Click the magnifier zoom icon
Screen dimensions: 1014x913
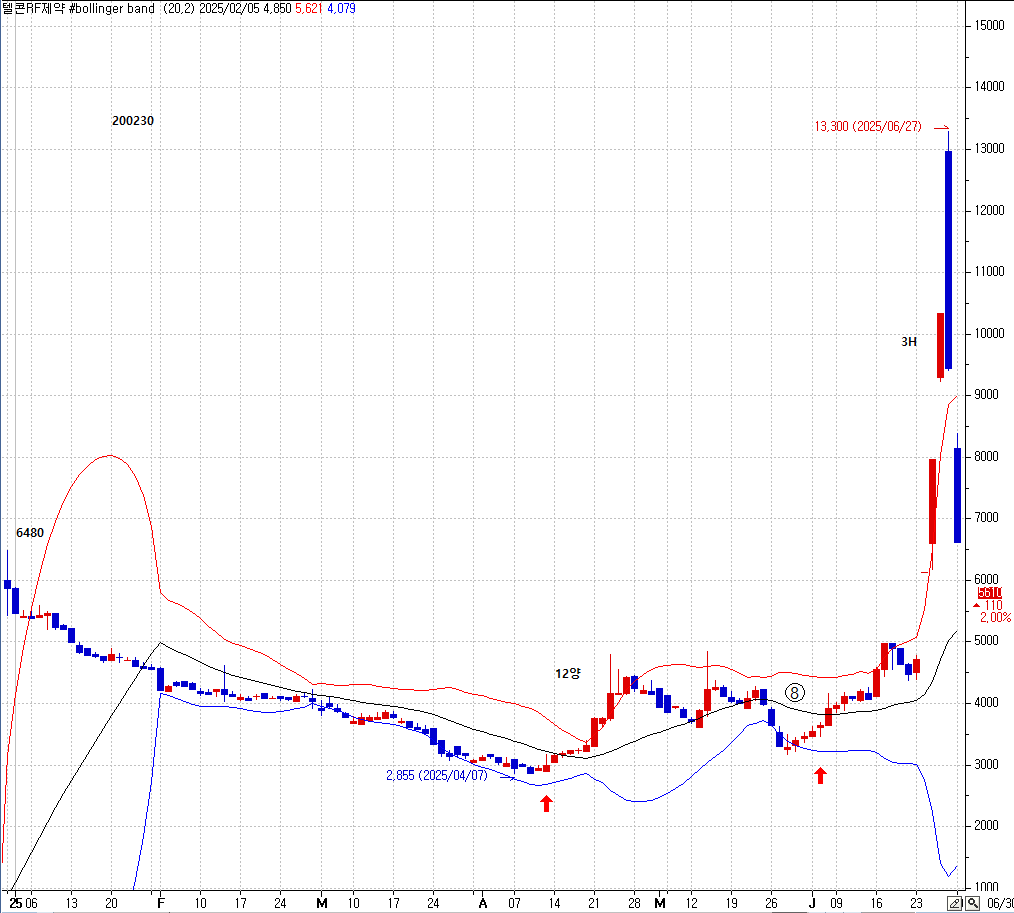click(972, 903)
